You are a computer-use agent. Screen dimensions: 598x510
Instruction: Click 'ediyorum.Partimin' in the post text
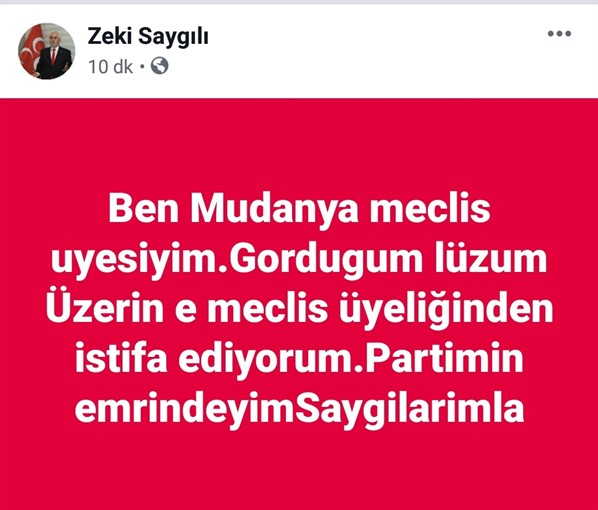[x=351, y=360]
